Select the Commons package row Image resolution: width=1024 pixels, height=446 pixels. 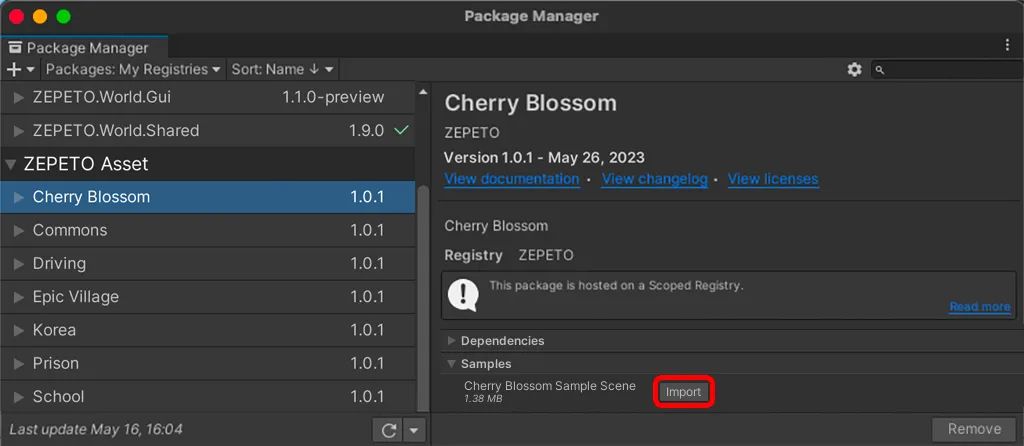point(208,231)
